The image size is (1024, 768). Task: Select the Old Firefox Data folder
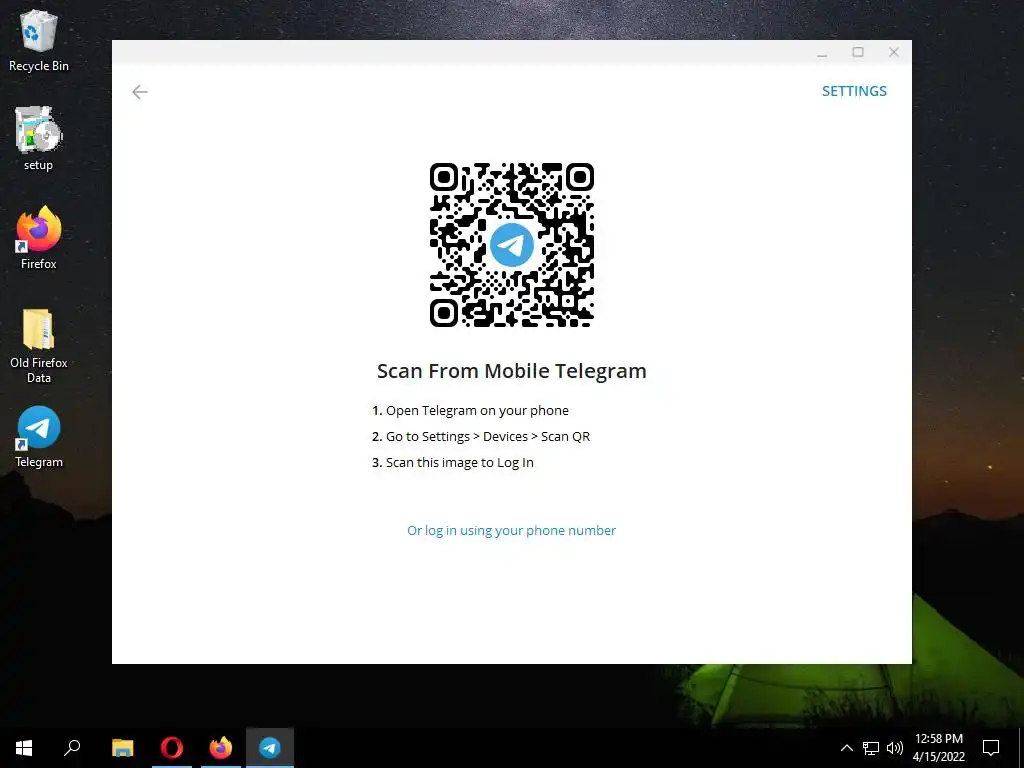point(39,345)
